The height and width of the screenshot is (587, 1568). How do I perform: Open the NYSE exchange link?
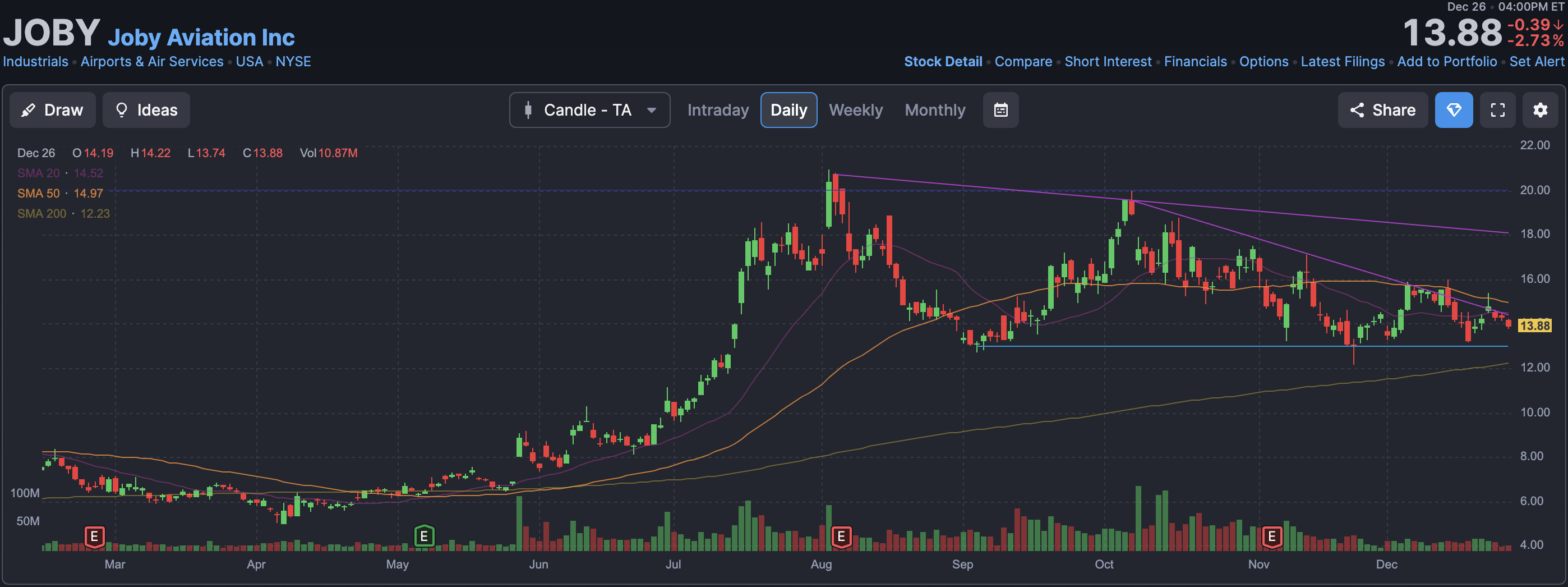point(293,62)
